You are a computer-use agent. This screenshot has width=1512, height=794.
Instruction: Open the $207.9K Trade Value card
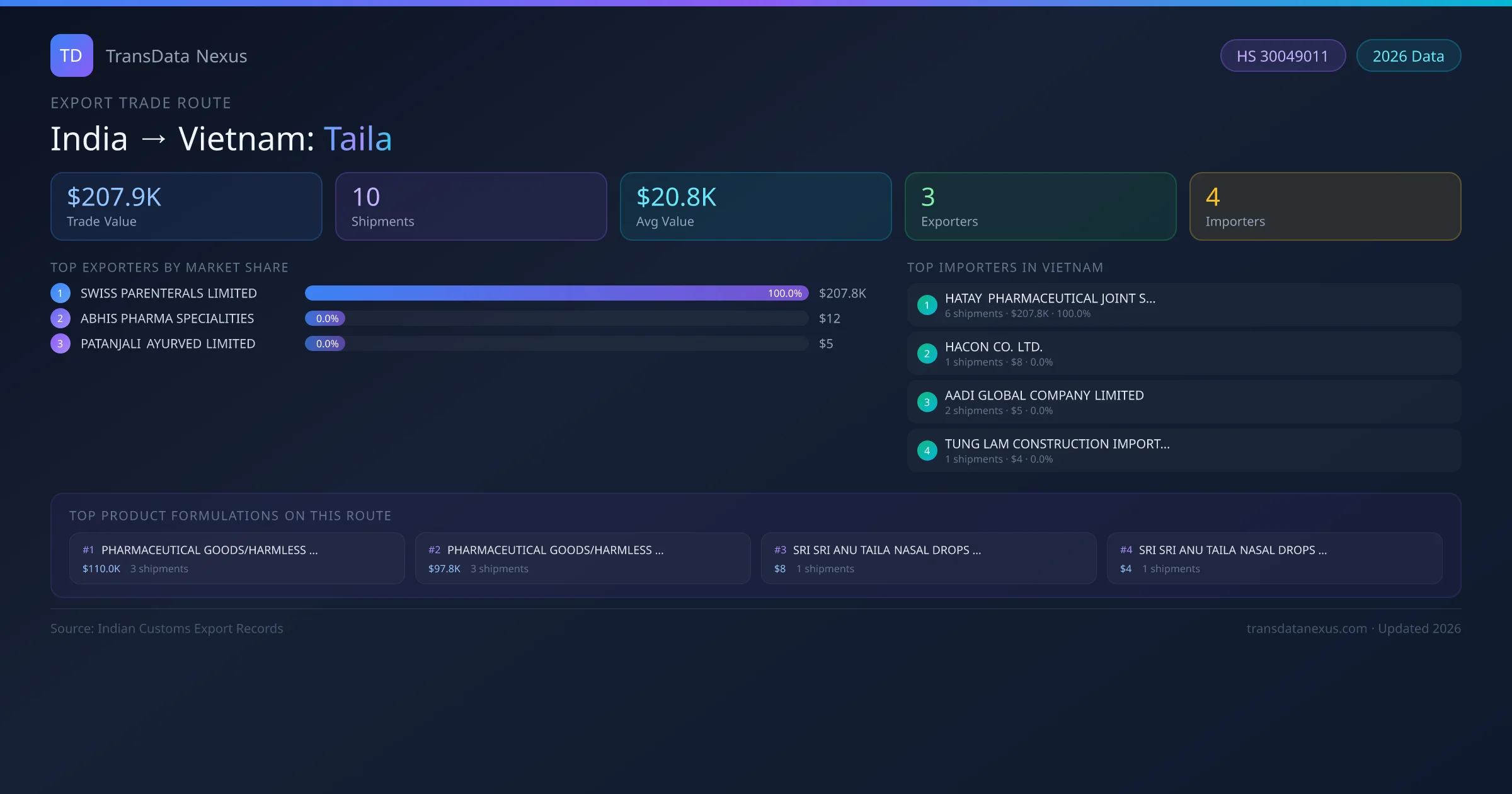[186, 206]
